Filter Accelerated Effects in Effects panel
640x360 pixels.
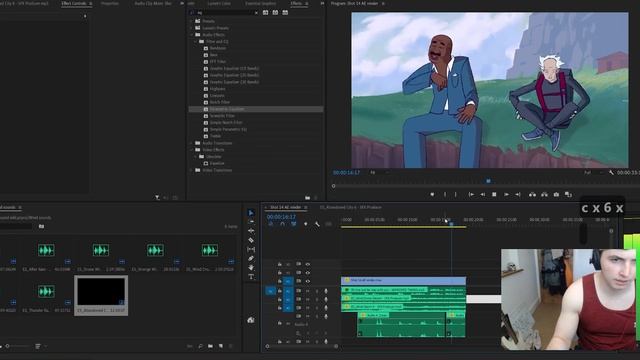point(265,13)
